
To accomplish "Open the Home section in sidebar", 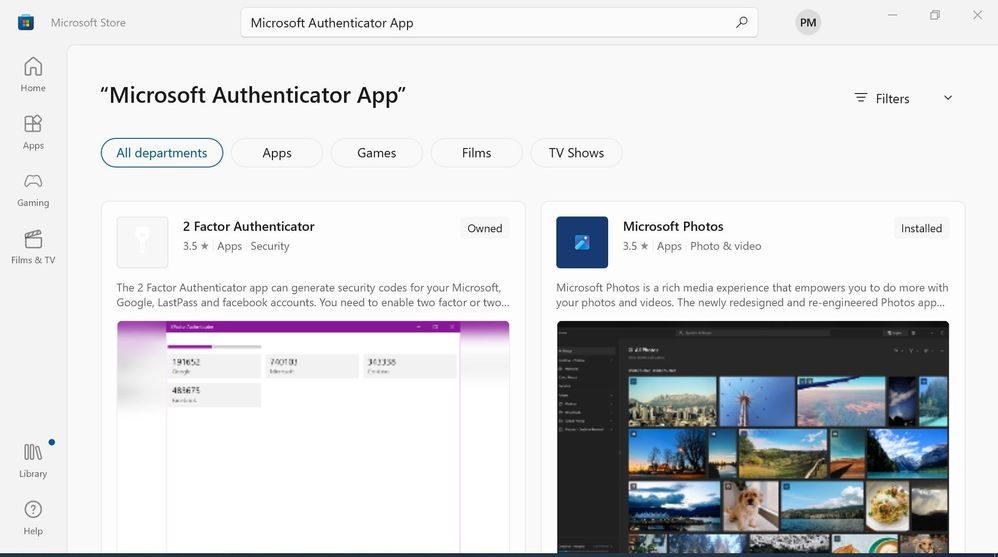I will point(33,74).
